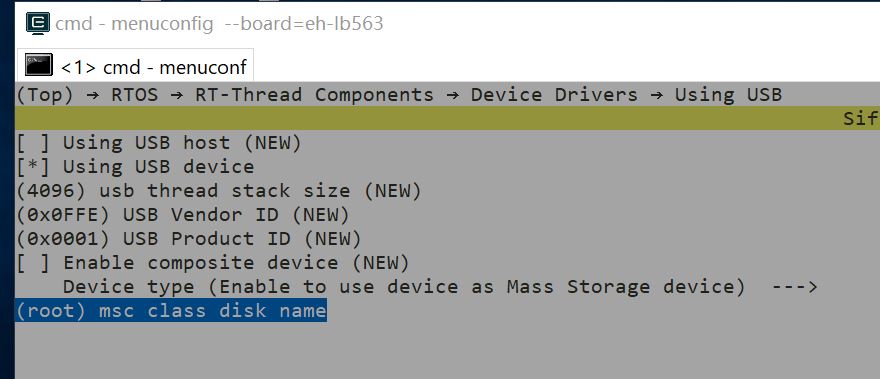Click the Using USB breadcrumb label
This screenshot has width=880, height=379.
(x=728, y=94)
